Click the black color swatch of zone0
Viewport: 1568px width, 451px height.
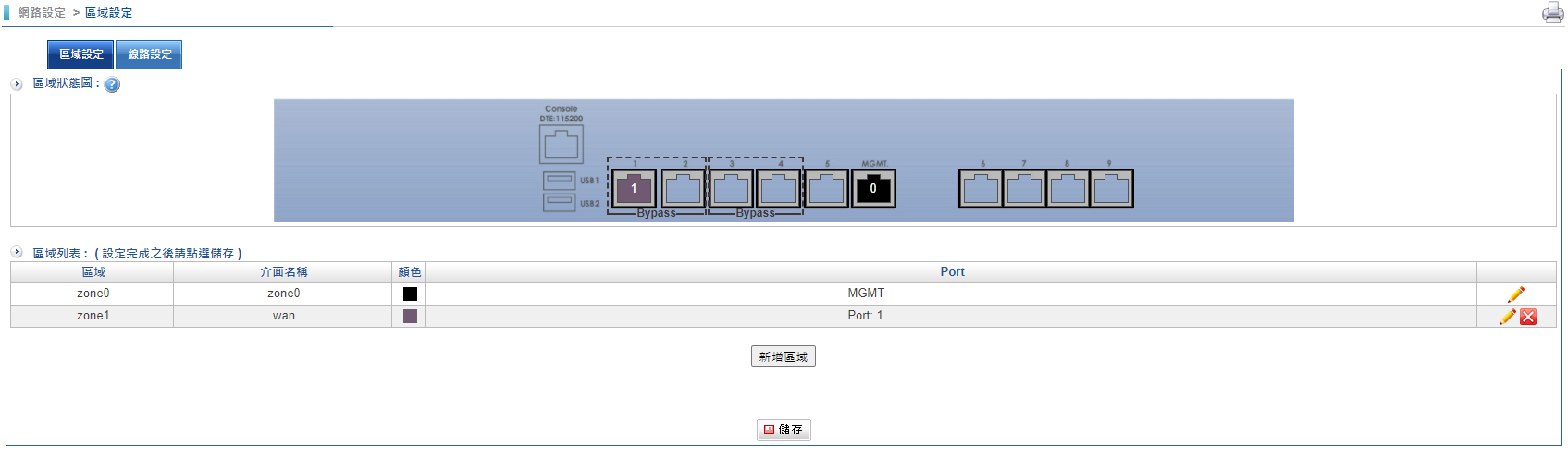click(x=410, y=294)
